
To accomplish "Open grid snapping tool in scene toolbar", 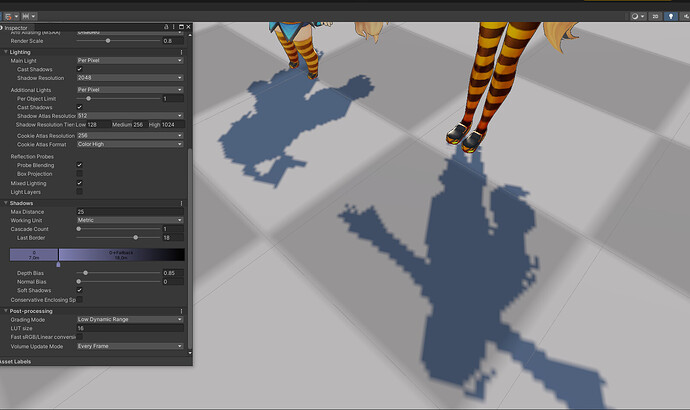I will point(8,16).
